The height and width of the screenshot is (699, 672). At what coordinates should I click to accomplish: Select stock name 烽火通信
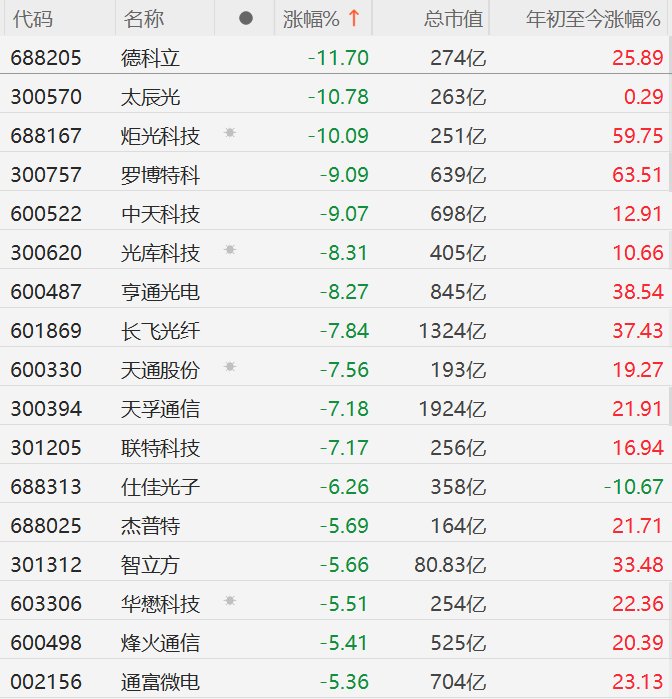point(160,643)
